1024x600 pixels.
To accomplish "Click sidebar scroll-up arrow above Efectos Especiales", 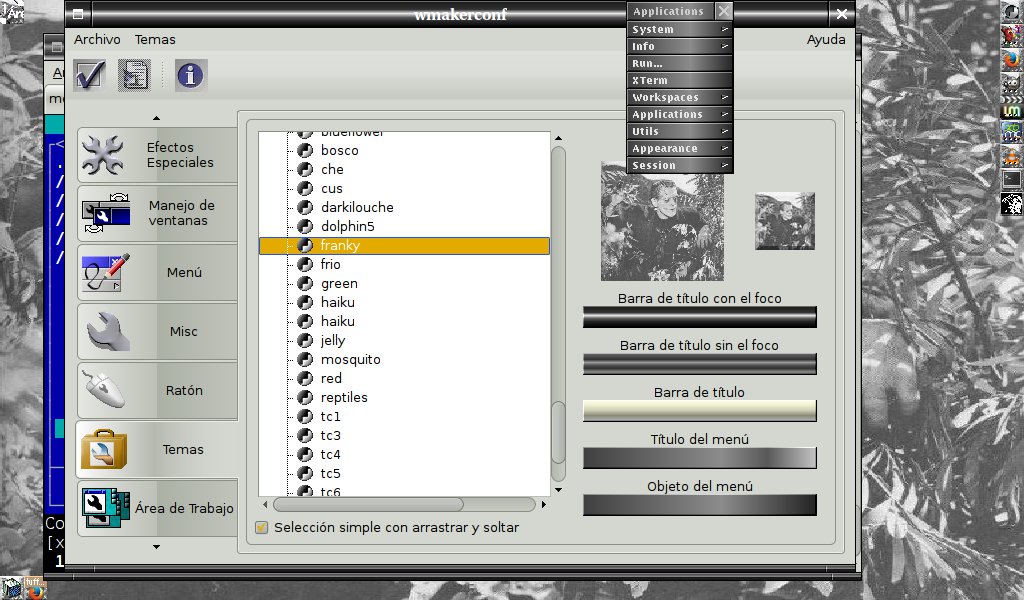I will point(156,118).
